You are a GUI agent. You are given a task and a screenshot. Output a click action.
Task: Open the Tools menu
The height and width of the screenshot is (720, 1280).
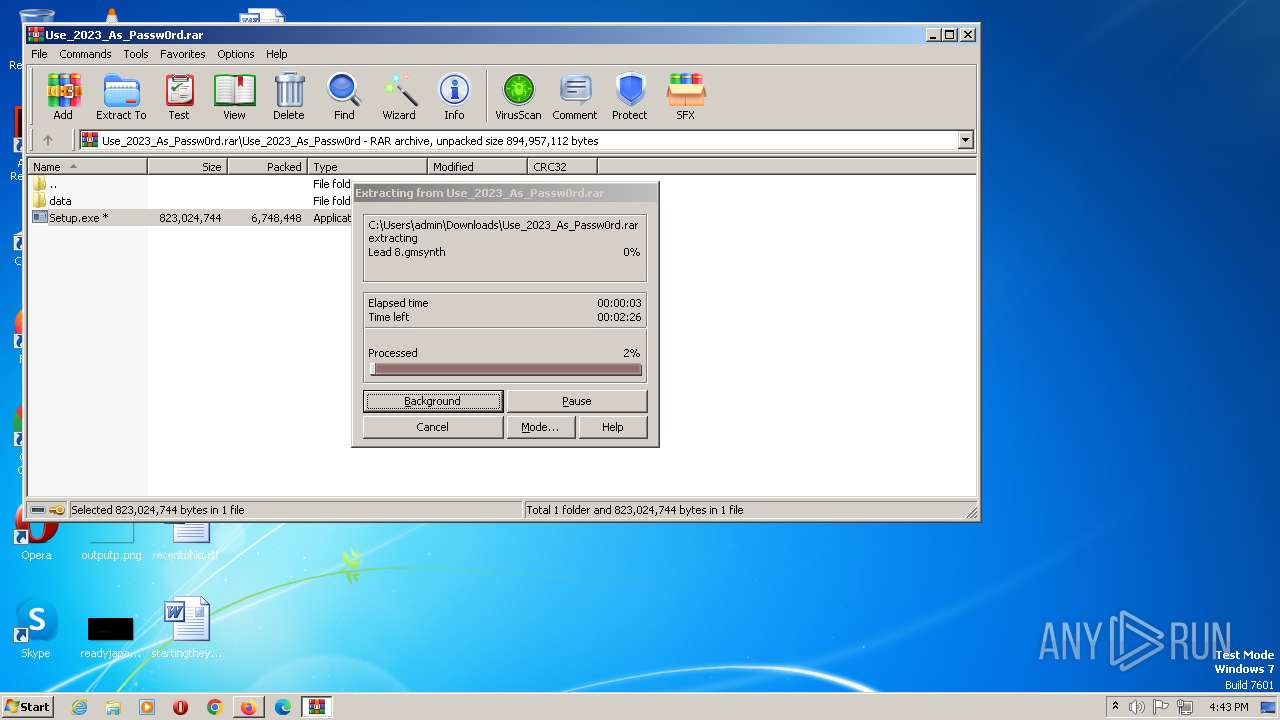click(136, 54)
